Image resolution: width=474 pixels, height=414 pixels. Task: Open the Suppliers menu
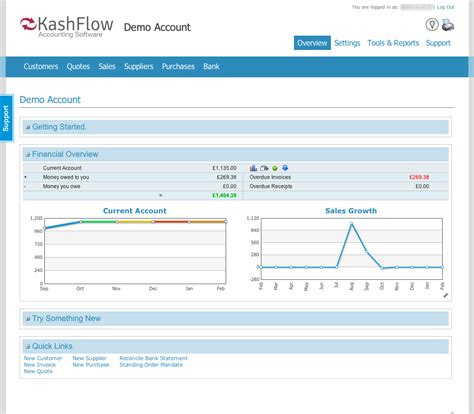tap(139, 66)
